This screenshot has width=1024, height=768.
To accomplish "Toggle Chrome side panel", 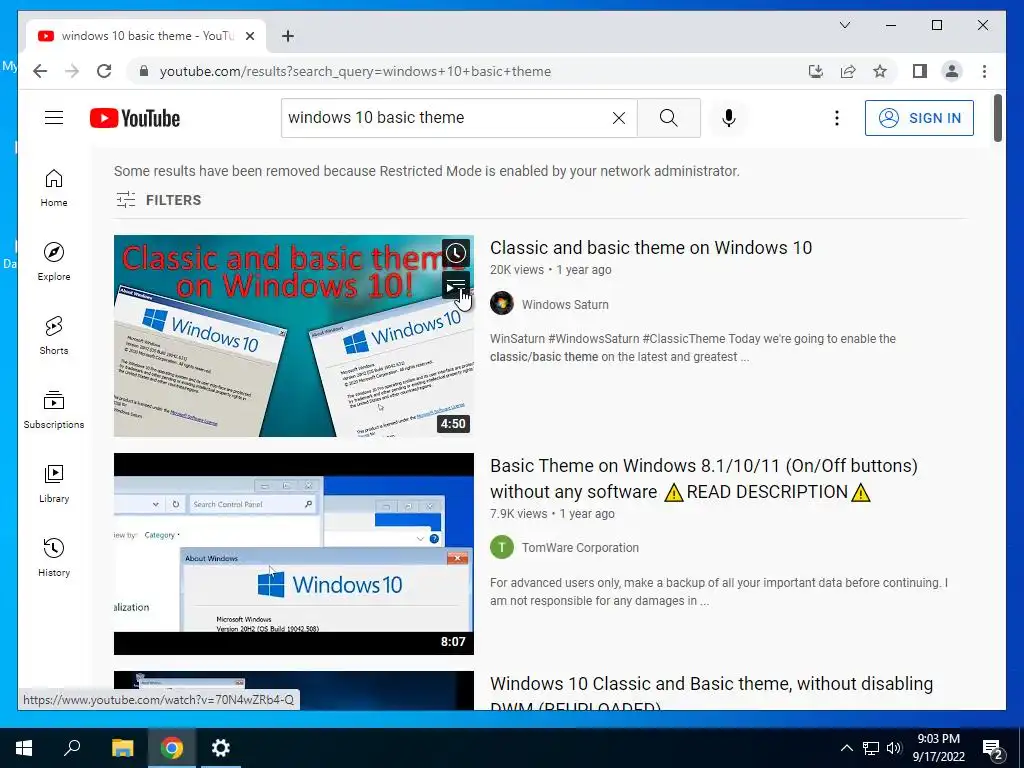I will pyautogui.click(x=920, y=71).
